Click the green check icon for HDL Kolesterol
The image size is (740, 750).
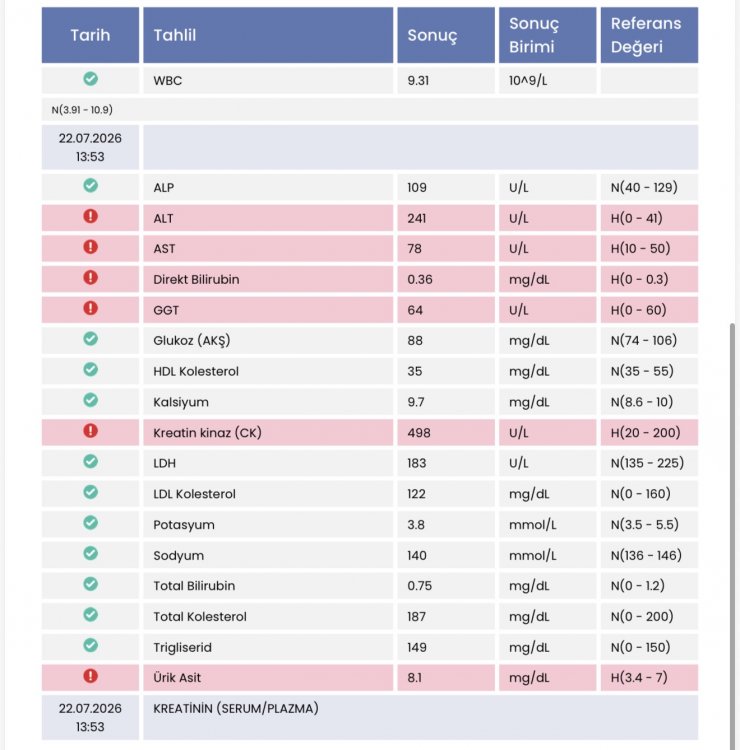tap(90, 369)
